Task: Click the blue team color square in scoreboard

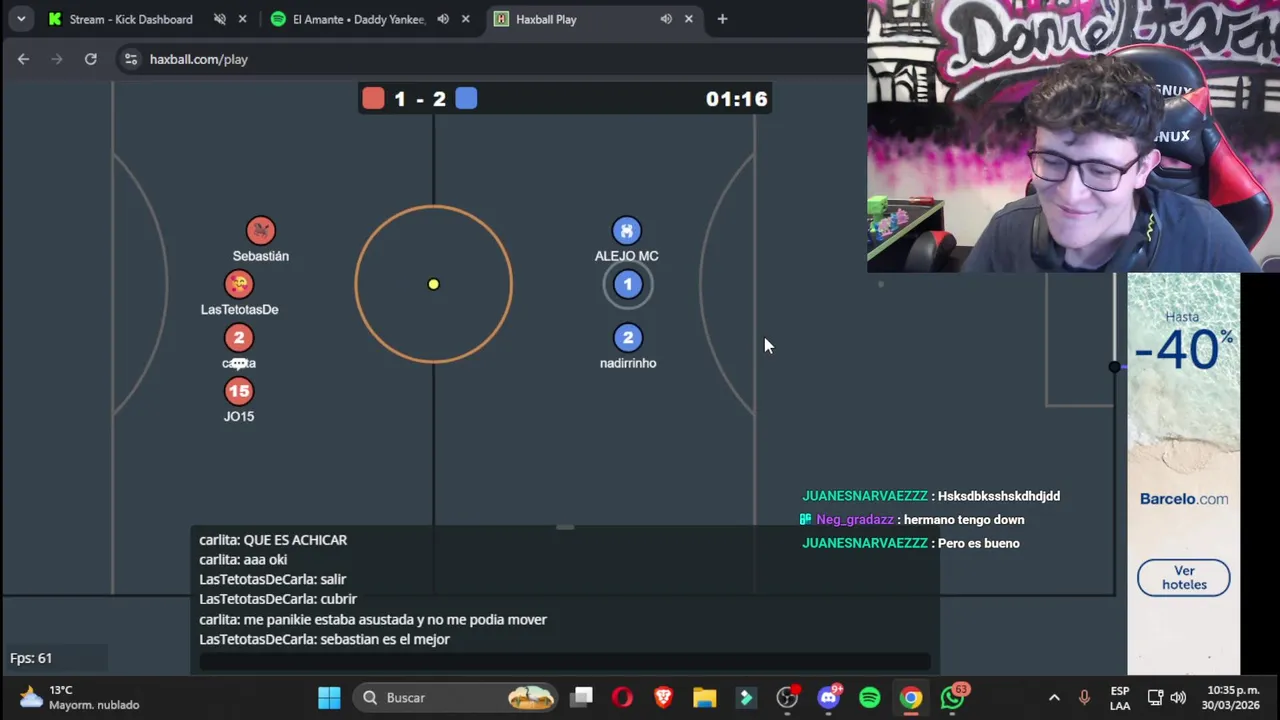Action: point(466,98)
